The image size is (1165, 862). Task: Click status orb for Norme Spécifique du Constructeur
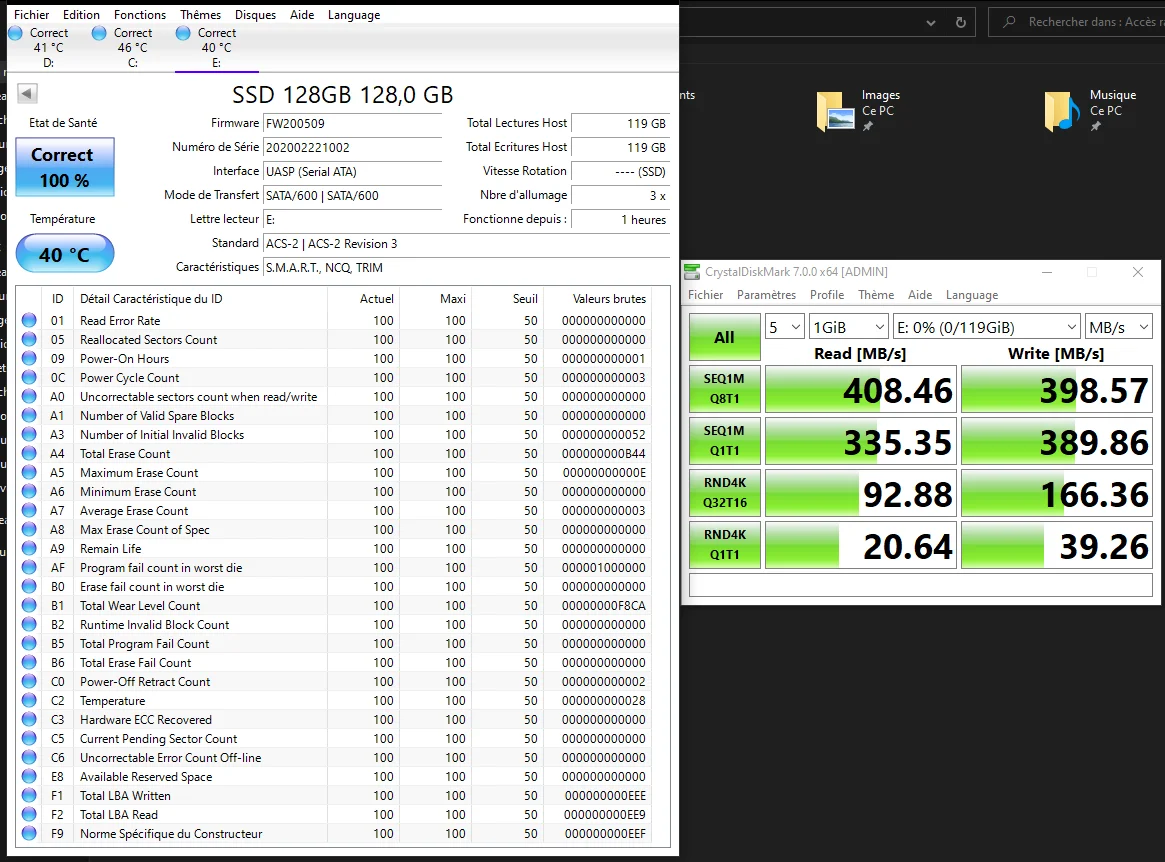29,834
